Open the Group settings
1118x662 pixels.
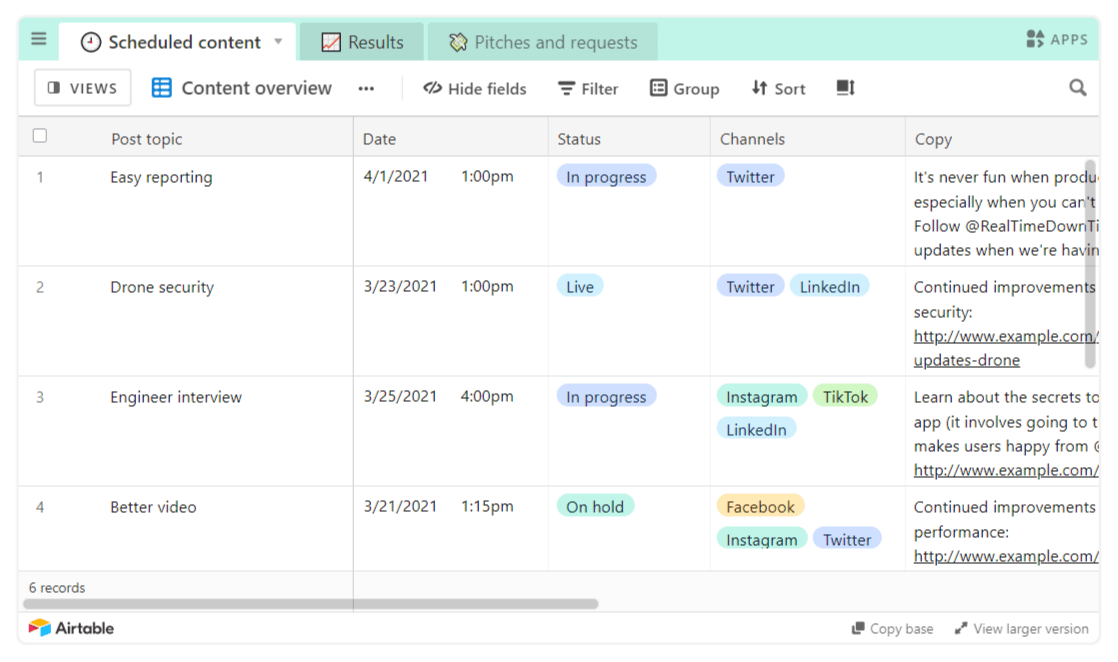tap(685, 88)
